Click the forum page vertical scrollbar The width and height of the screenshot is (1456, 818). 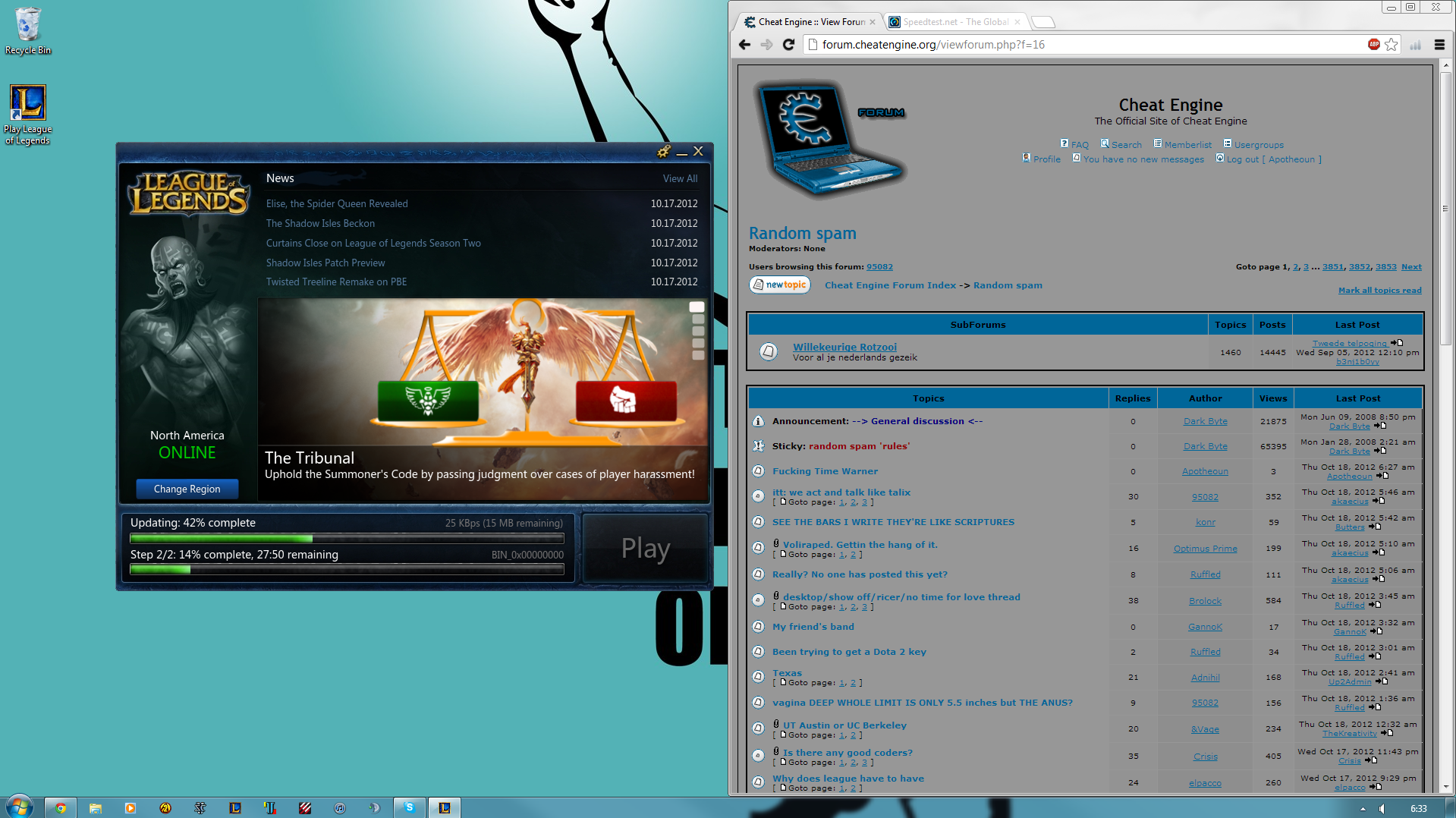click(1445, 209)
